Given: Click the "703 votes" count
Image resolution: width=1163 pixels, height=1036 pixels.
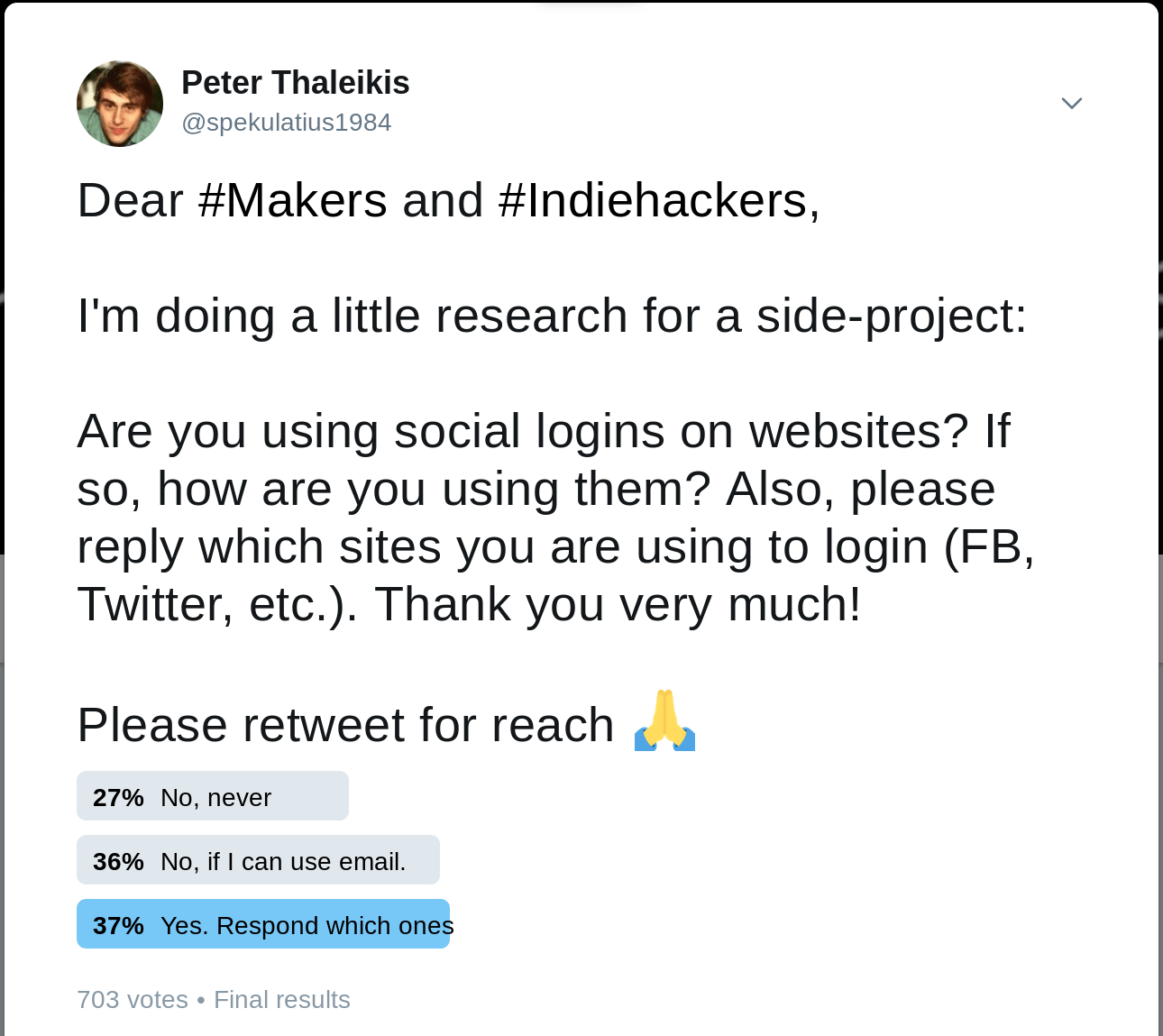Looking at the screenshot, I should point(133,999).
